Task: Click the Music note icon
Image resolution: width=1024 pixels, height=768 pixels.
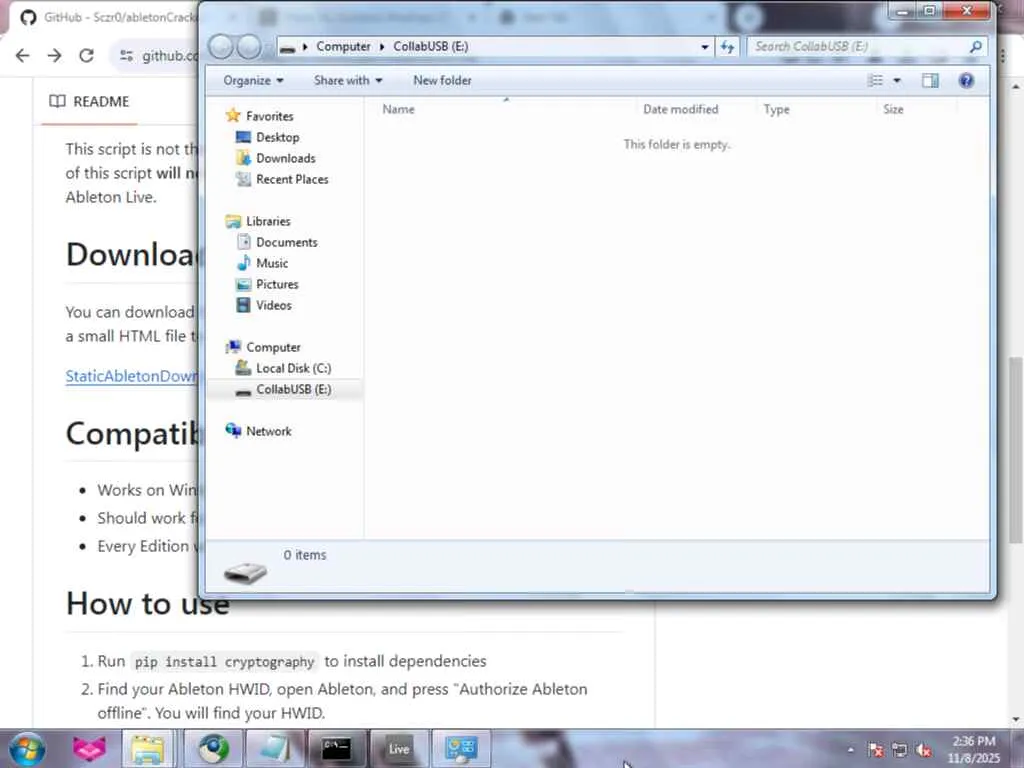Action: [243, 263]
